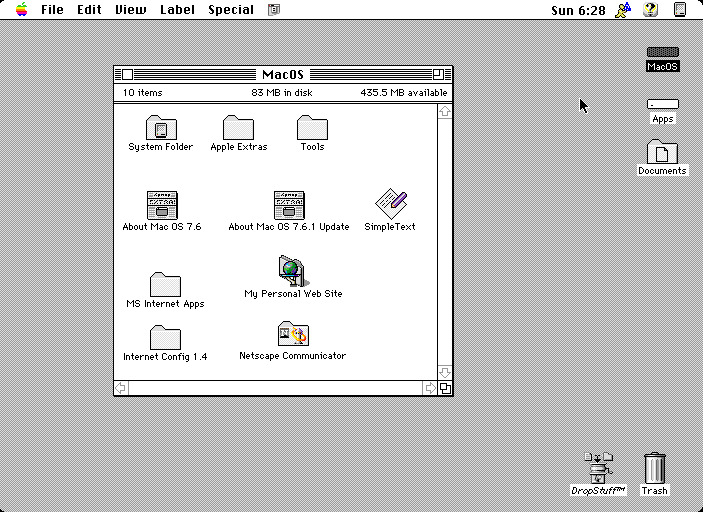Click the vertical scrollbar down arrow
Image resolution: width=703 pixels, height=512 pixels.
tap(445, 373)
